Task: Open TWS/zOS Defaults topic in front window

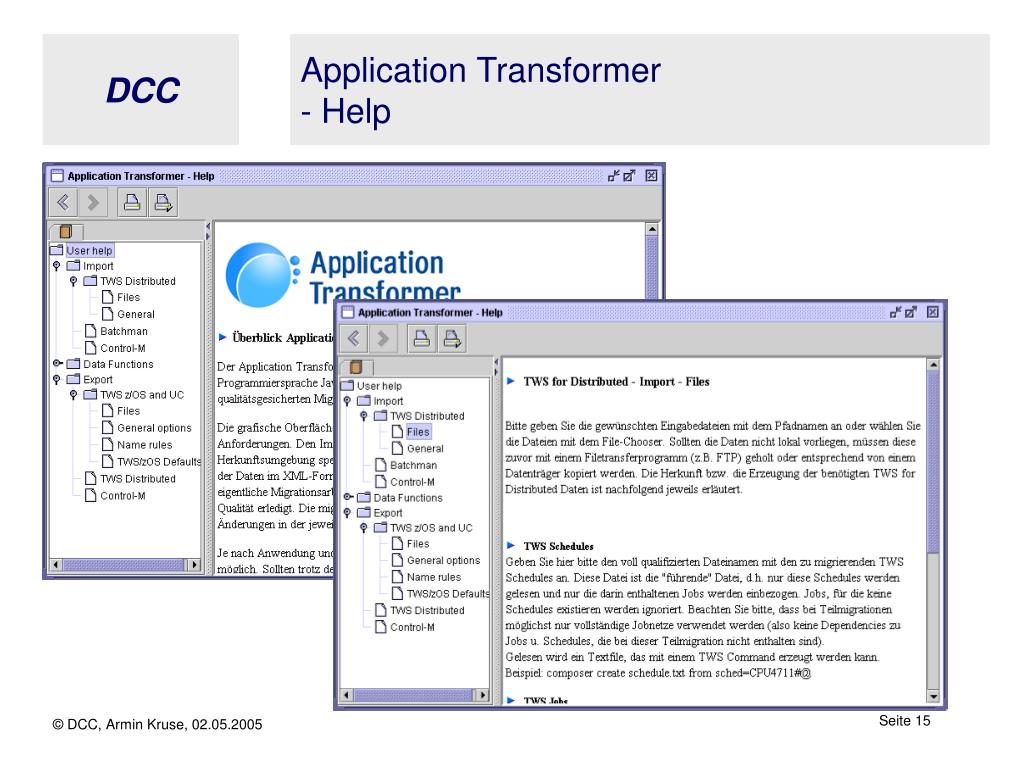Action: tap(447, 594)
